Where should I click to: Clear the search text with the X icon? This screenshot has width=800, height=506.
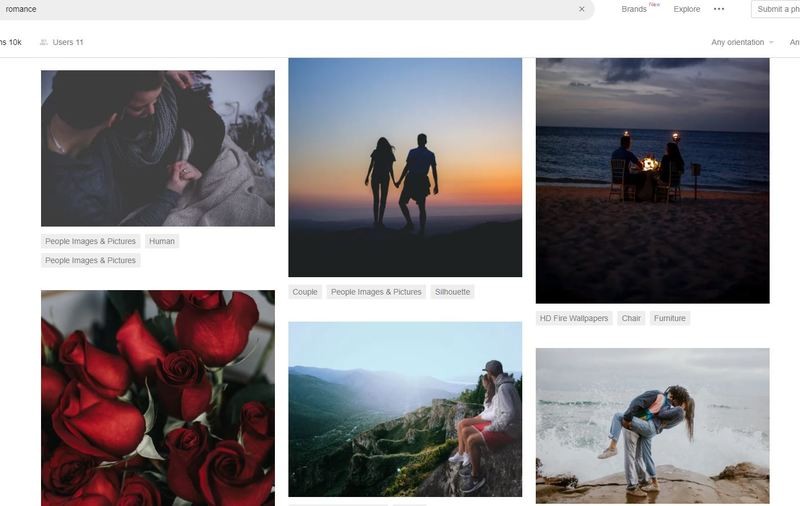coord(581,9)
